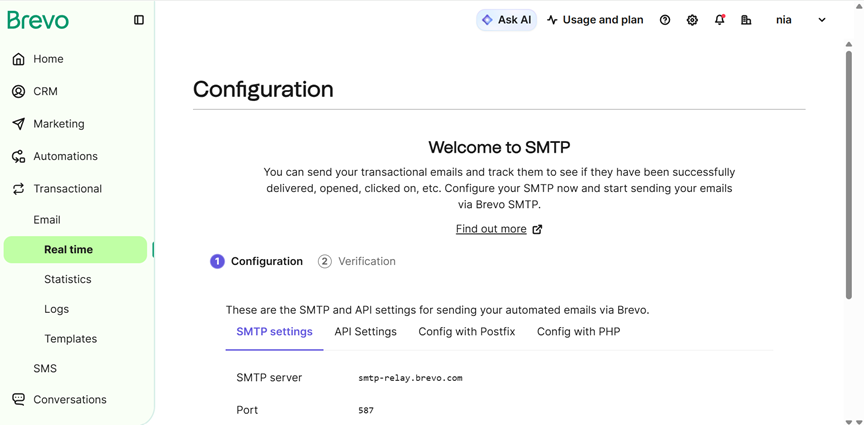
Task: Select the Real time item
Action: (75, 250)
